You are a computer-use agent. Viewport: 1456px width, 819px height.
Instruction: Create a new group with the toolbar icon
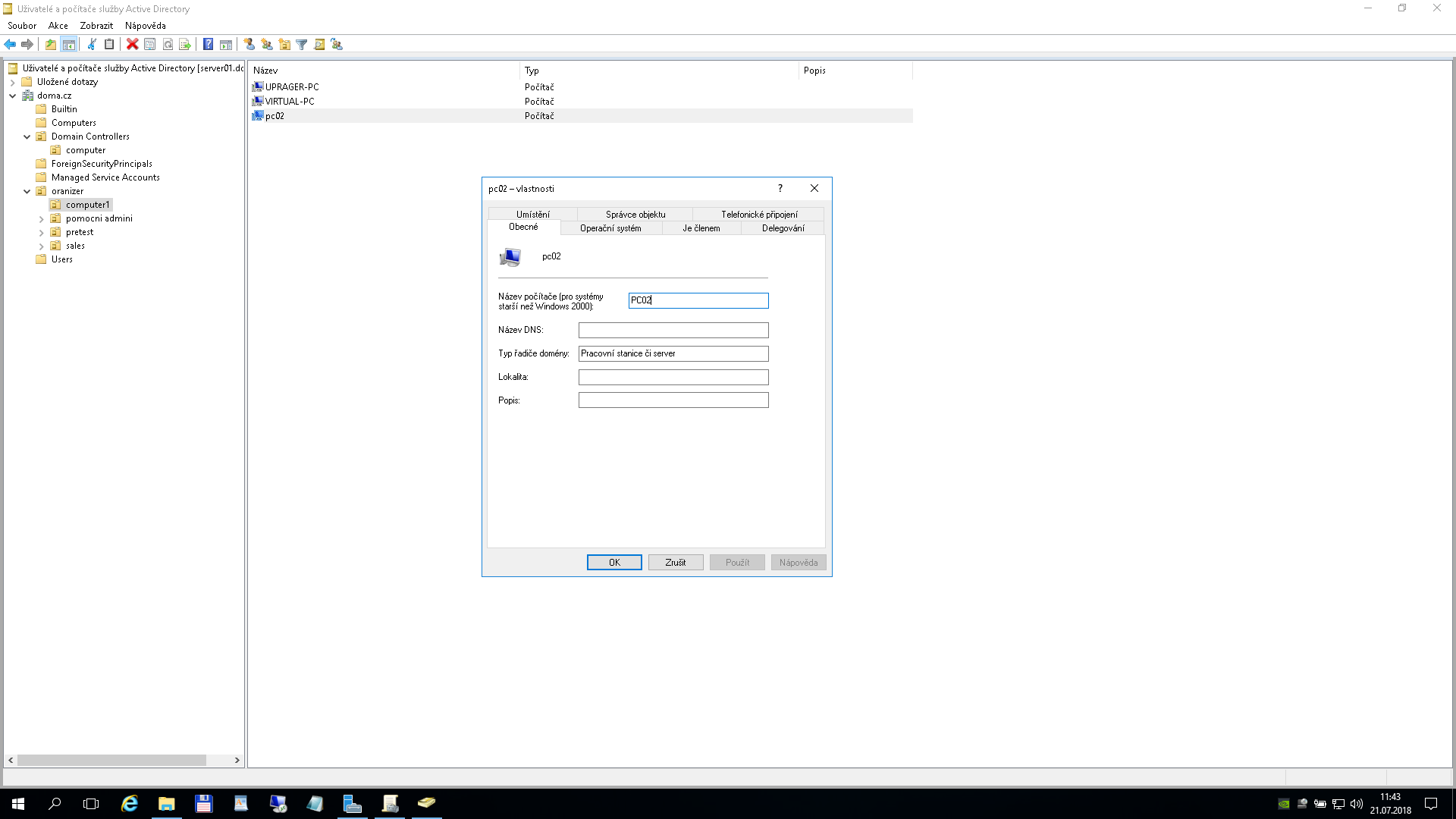(x=267, y=44)
